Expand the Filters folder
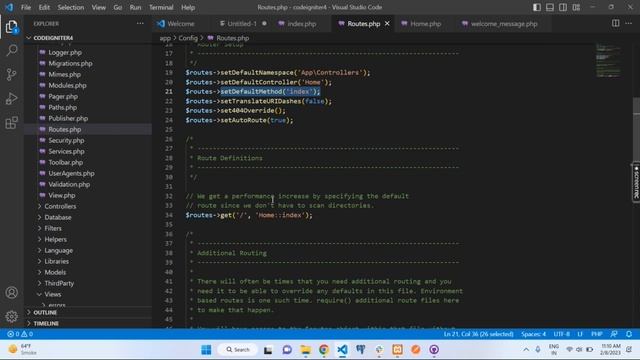Viewport: 640px width, 360px height. point(53,229)
